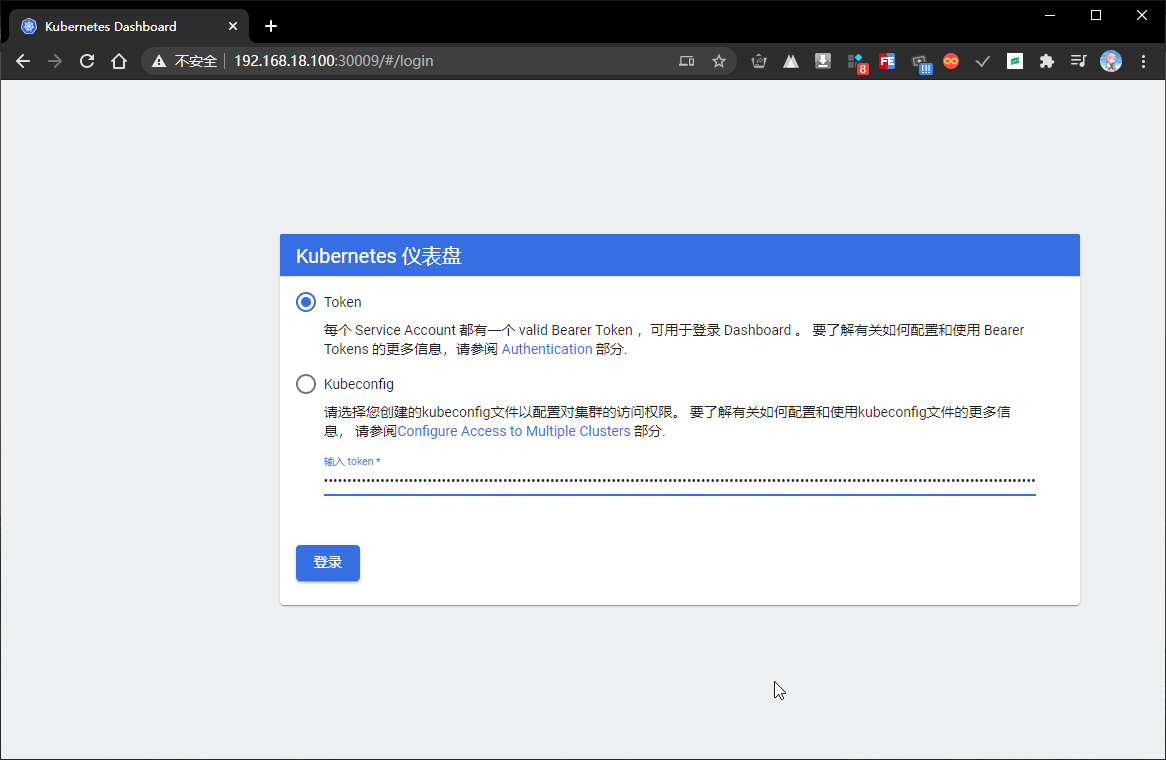
Task: Open the Chrome three-dot menu
Action: tap(1143, 61)
